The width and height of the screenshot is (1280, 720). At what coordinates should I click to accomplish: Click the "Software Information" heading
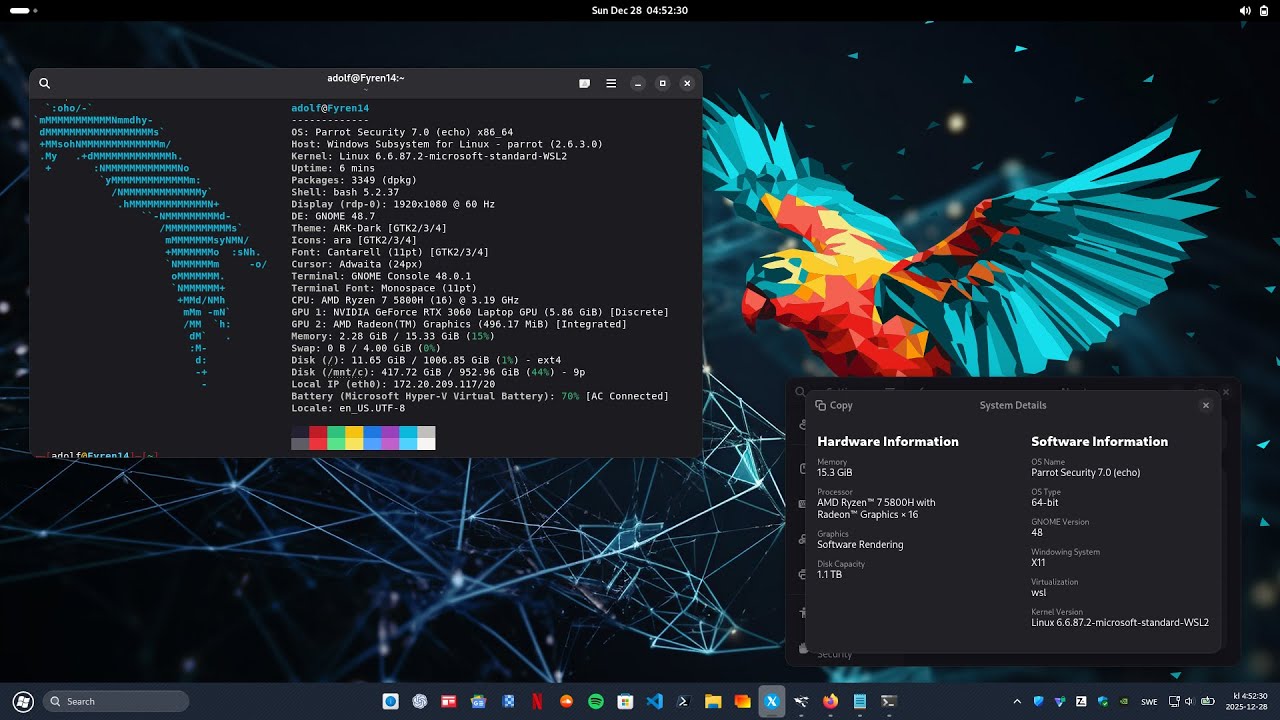[1099, 441]
